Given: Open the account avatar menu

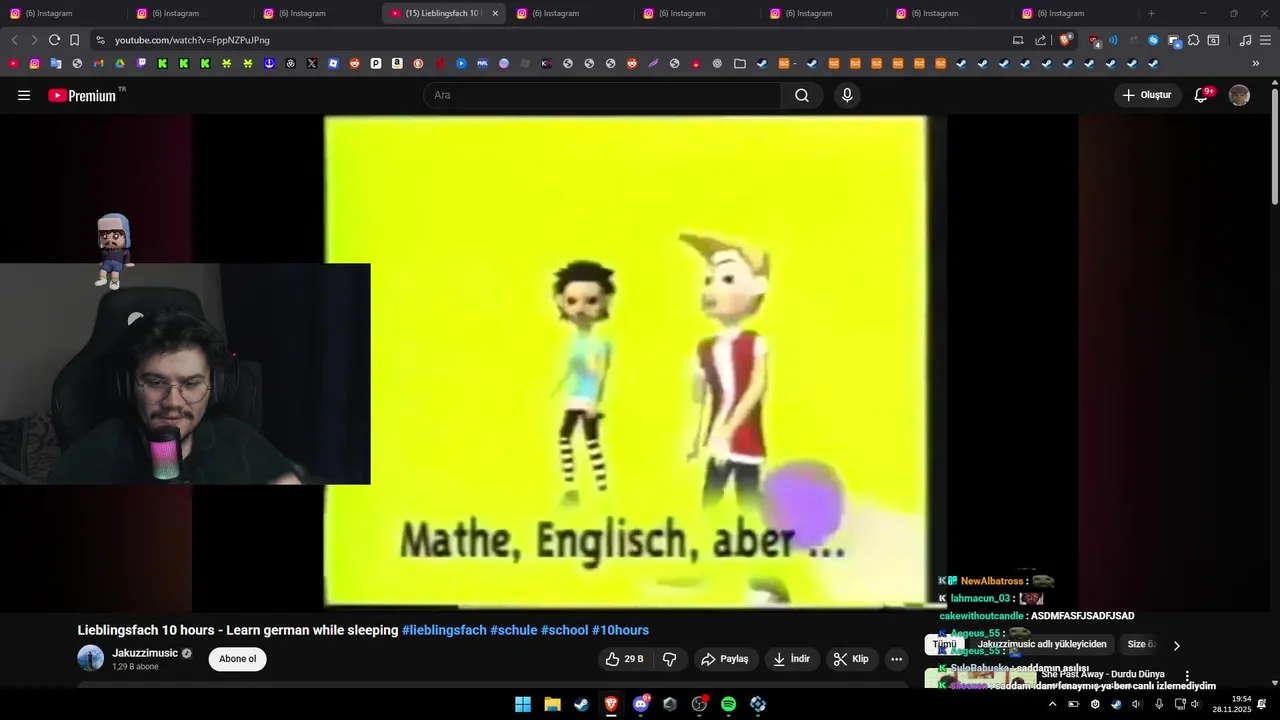Looking at the screenshot, I should (1239, 95).
